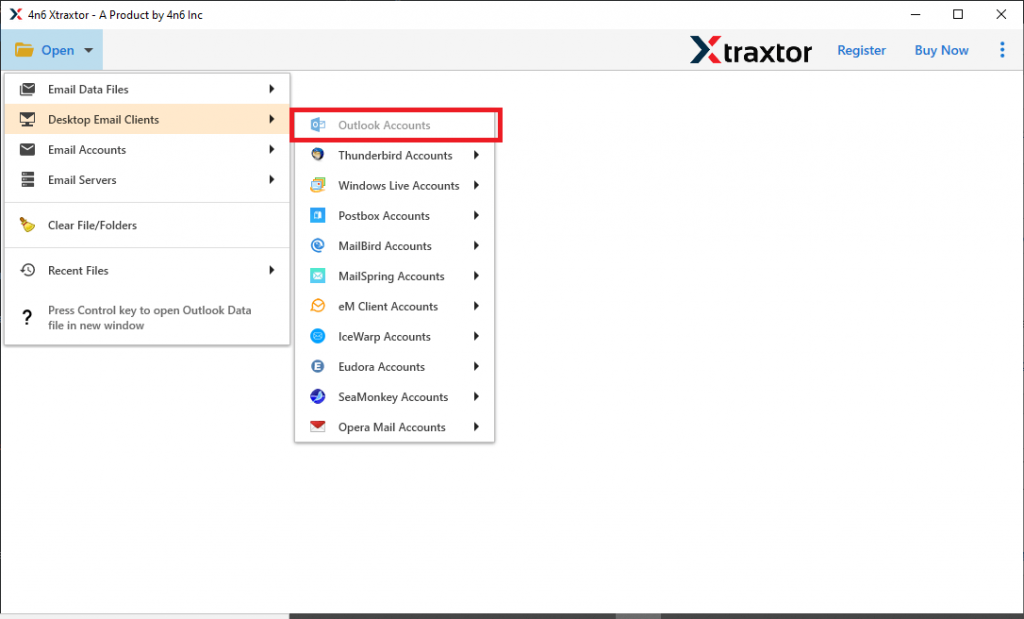The width and height of the screenshot is (1024, 619).
Task: Click the Eudora icon
Action: [x=317, y=366]
